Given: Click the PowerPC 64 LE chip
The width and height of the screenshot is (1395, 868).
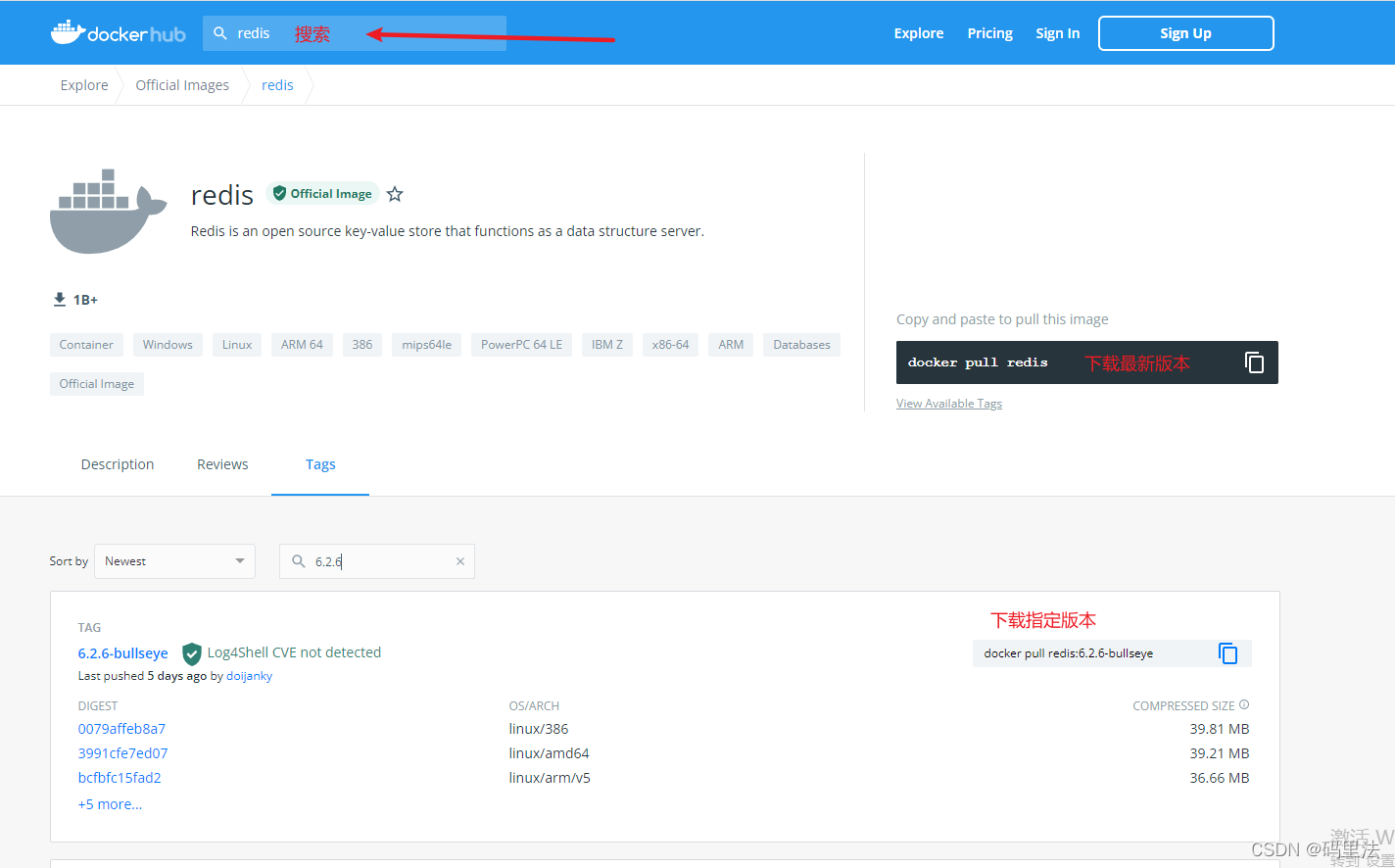Looking at the screenshot, I should 521,345.
